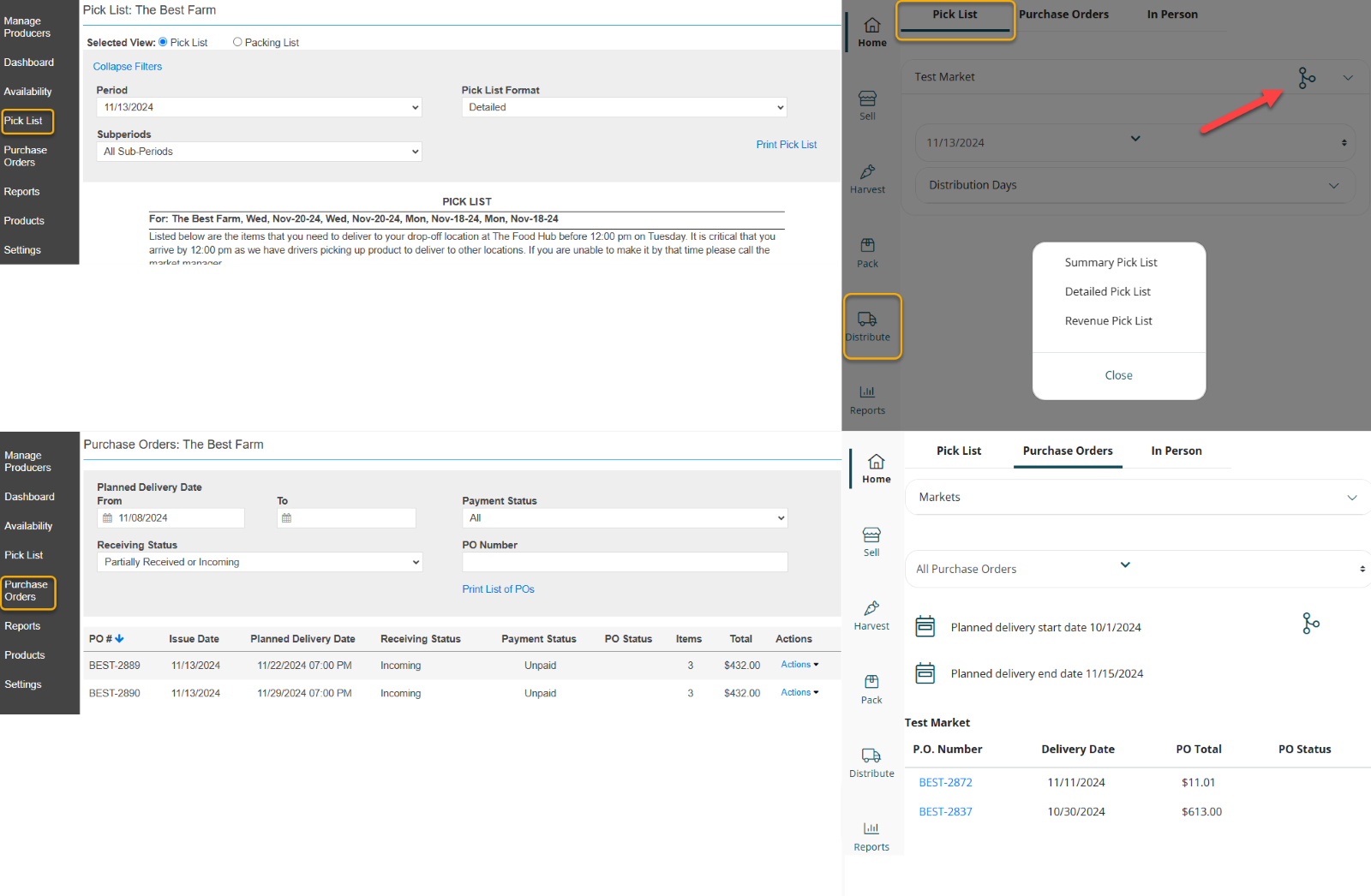This screenshot has height=896, width=1371.
Task: Sort by PO # column arrow
Action: tap(120, 639)
